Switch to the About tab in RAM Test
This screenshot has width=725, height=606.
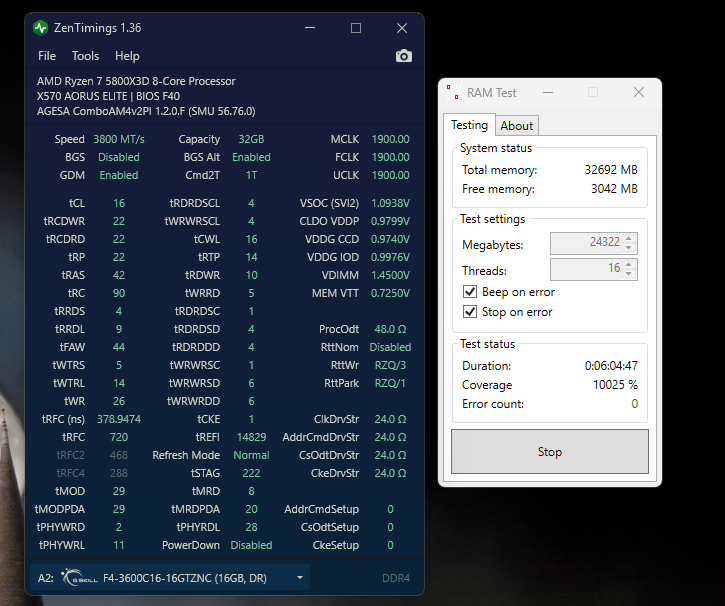516,126
